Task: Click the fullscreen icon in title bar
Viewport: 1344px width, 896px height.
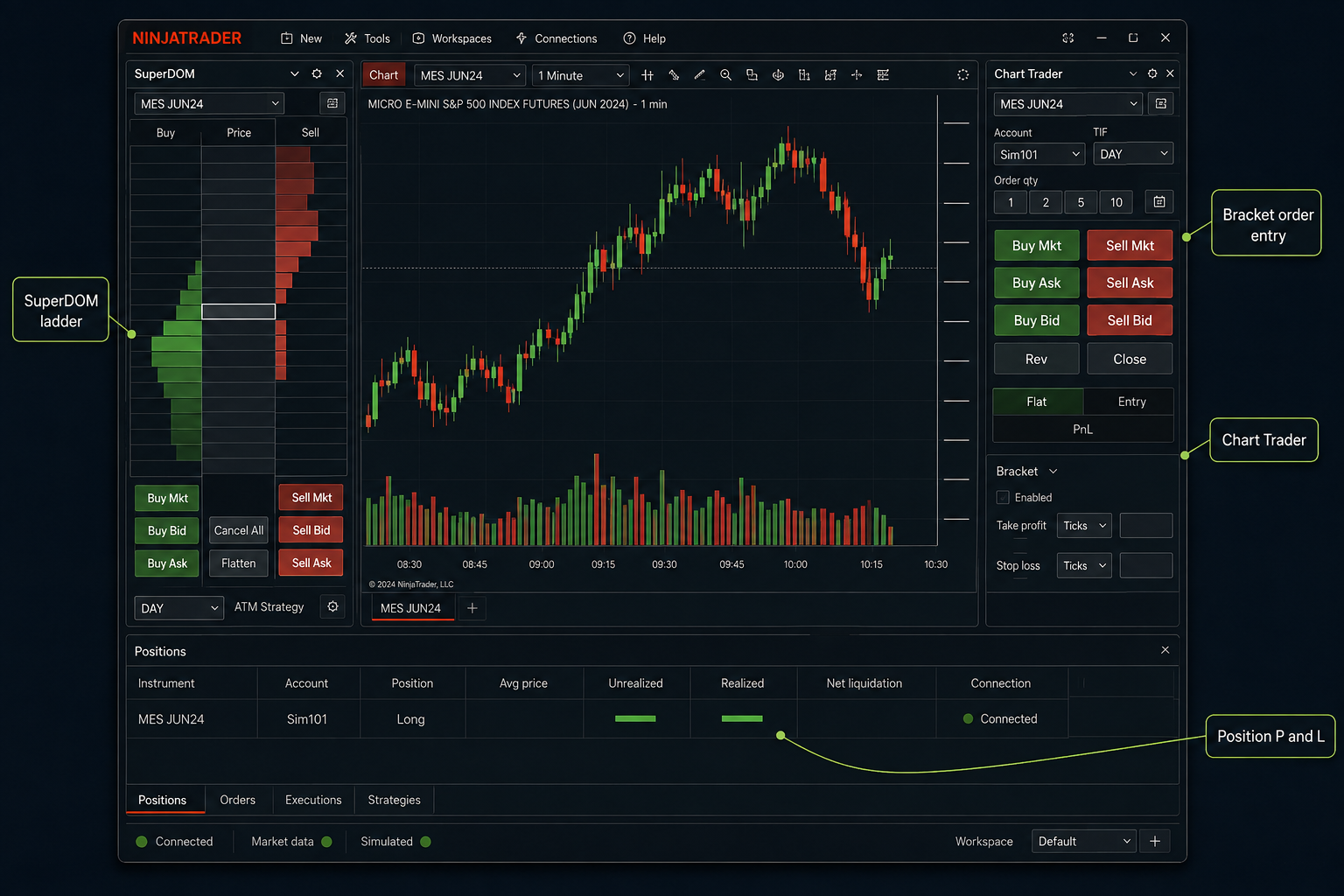Action: point(1068,38)
